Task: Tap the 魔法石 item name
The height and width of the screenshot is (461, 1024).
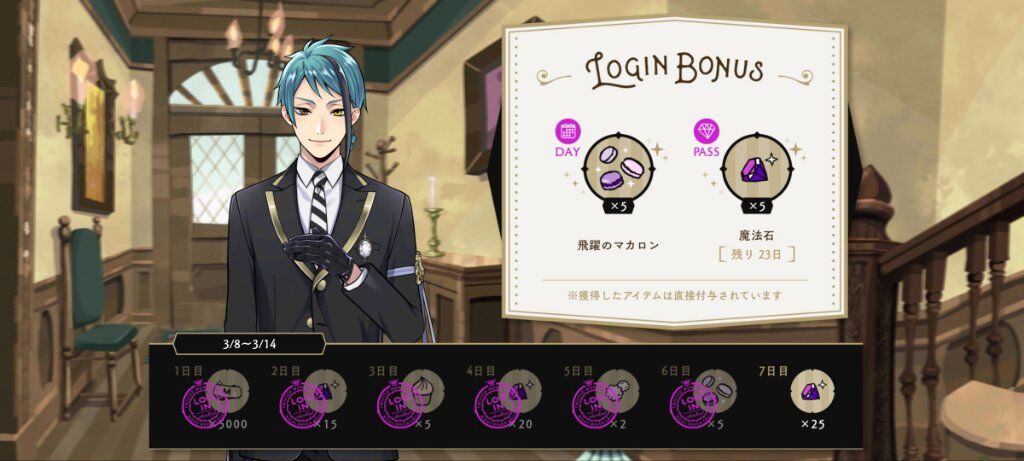Action: pos(757,237)
